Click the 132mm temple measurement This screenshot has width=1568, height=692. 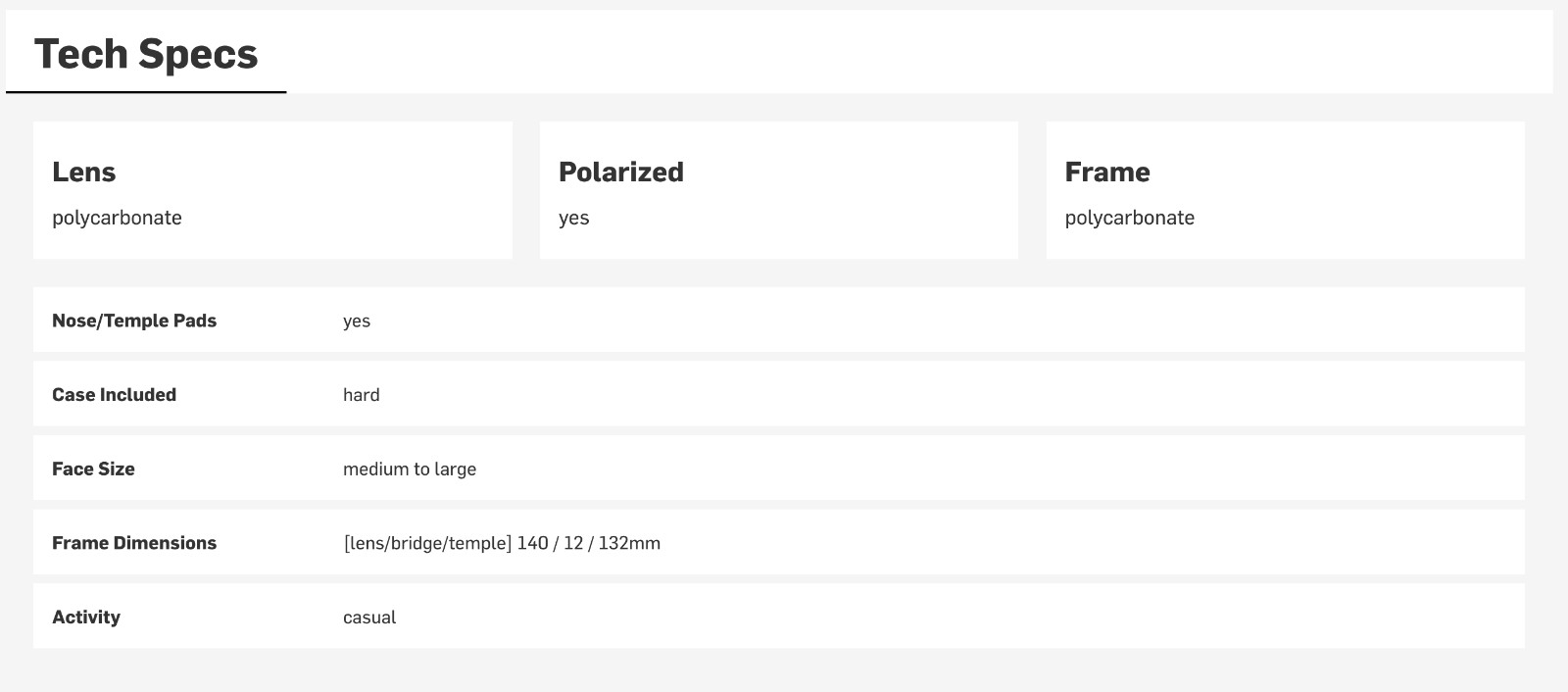click(x=629, y=543)
